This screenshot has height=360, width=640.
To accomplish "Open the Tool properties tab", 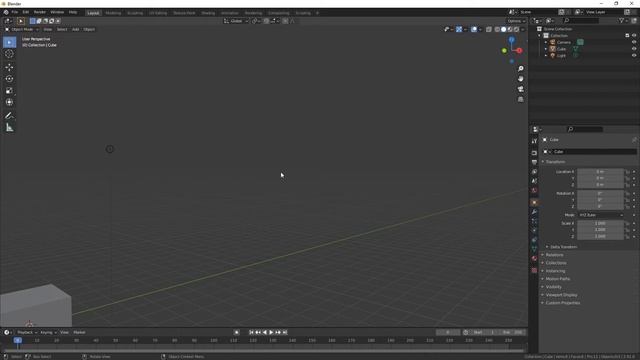I will (x=534, y=141).
